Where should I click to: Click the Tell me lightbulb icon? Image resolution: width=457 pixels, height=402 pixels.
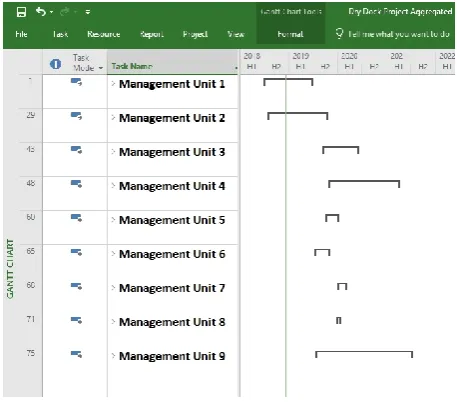(339, 33)
